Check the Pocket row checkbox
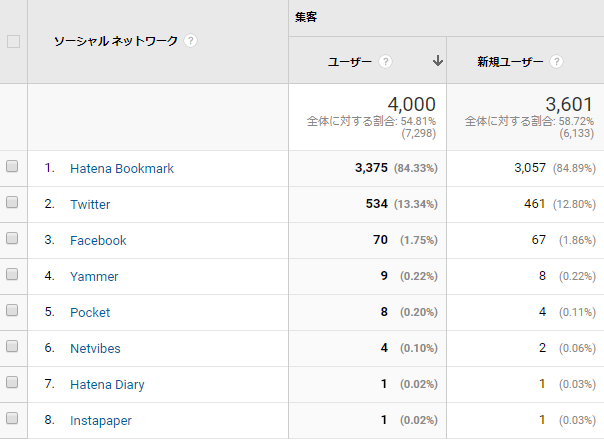The image size is (604, 440). pyautogui.click(x=12, y=310)
